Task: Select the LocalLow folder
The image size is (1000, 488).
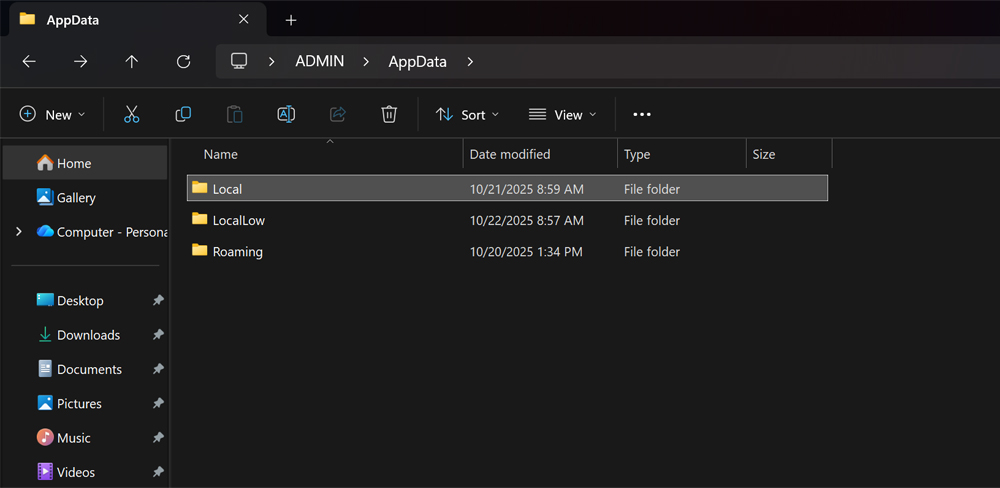Action: (x=238, y=220)
